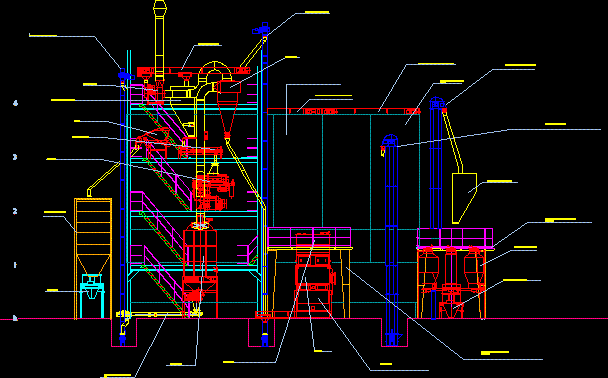Image resolution: width=608 pixels, height=378 pixels.
Task: Click the level 4 floor marker
Action: [x=16, y=103]
